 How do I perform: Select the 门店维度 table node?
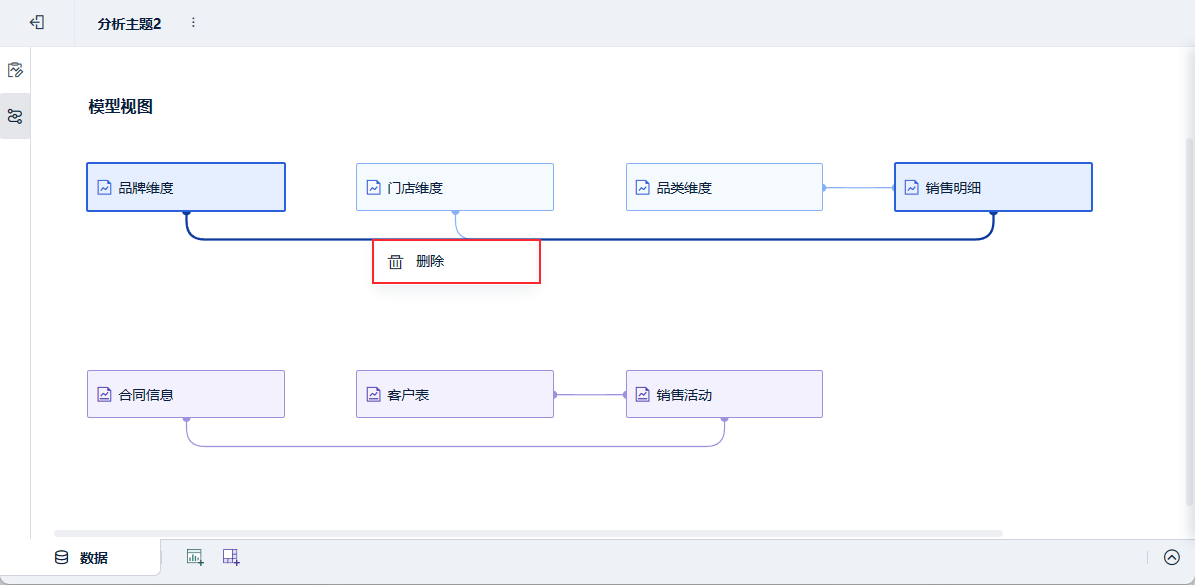click(455, 187)
